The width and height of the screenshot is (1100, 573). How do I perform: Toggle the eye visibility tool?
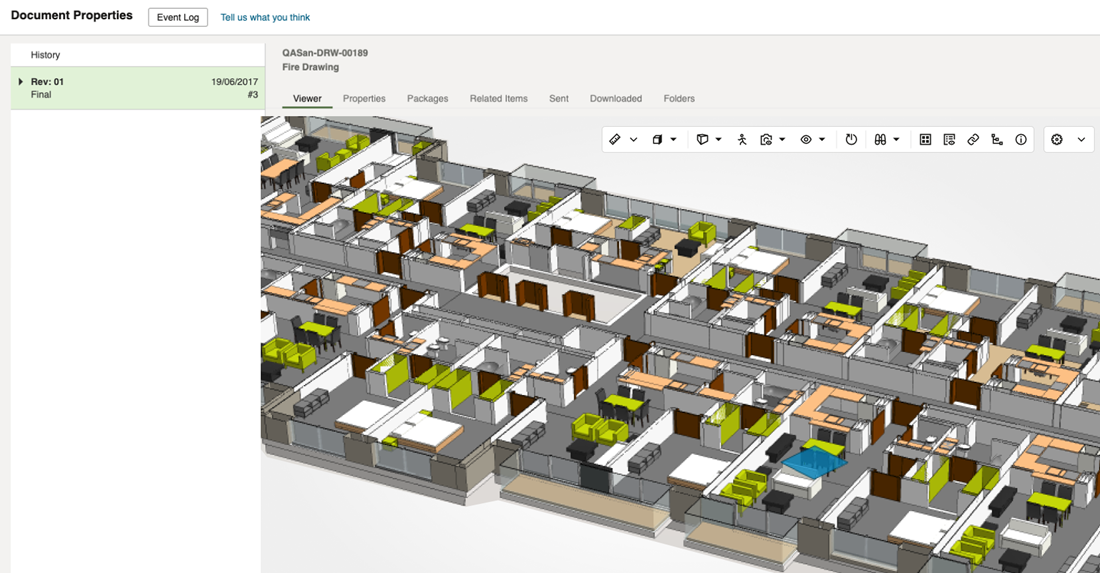coord(805,140)
